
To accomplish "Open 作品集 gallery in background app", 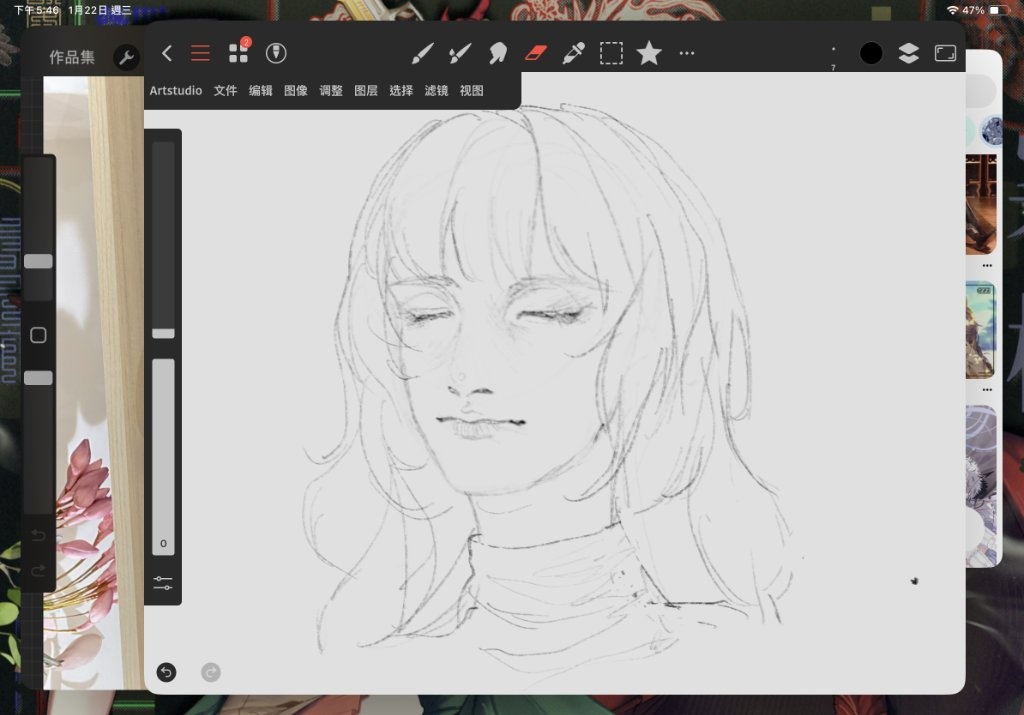I will [x=72, y=57].
